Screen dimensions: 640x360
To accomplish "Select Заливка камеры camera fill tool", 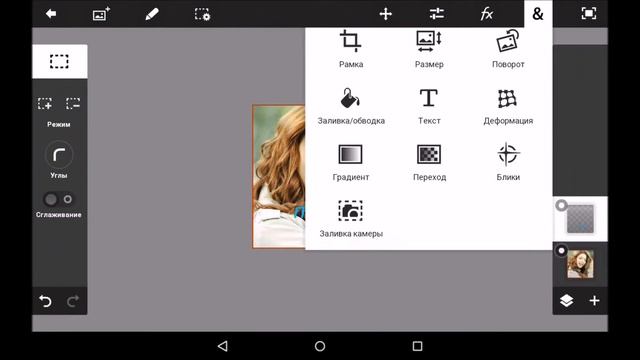I will click(351, 219).
